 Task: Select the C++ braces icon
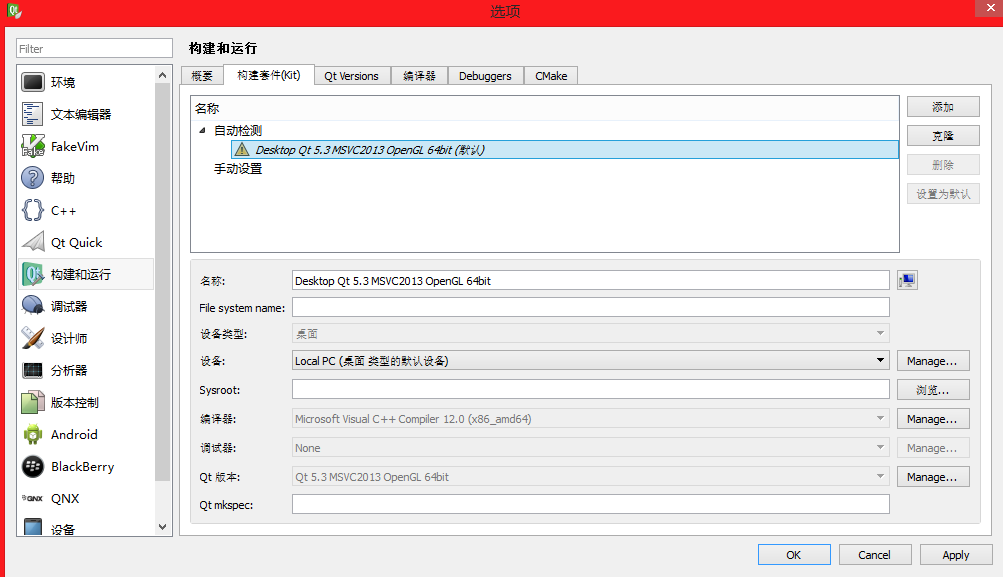(x=33, y=210)
